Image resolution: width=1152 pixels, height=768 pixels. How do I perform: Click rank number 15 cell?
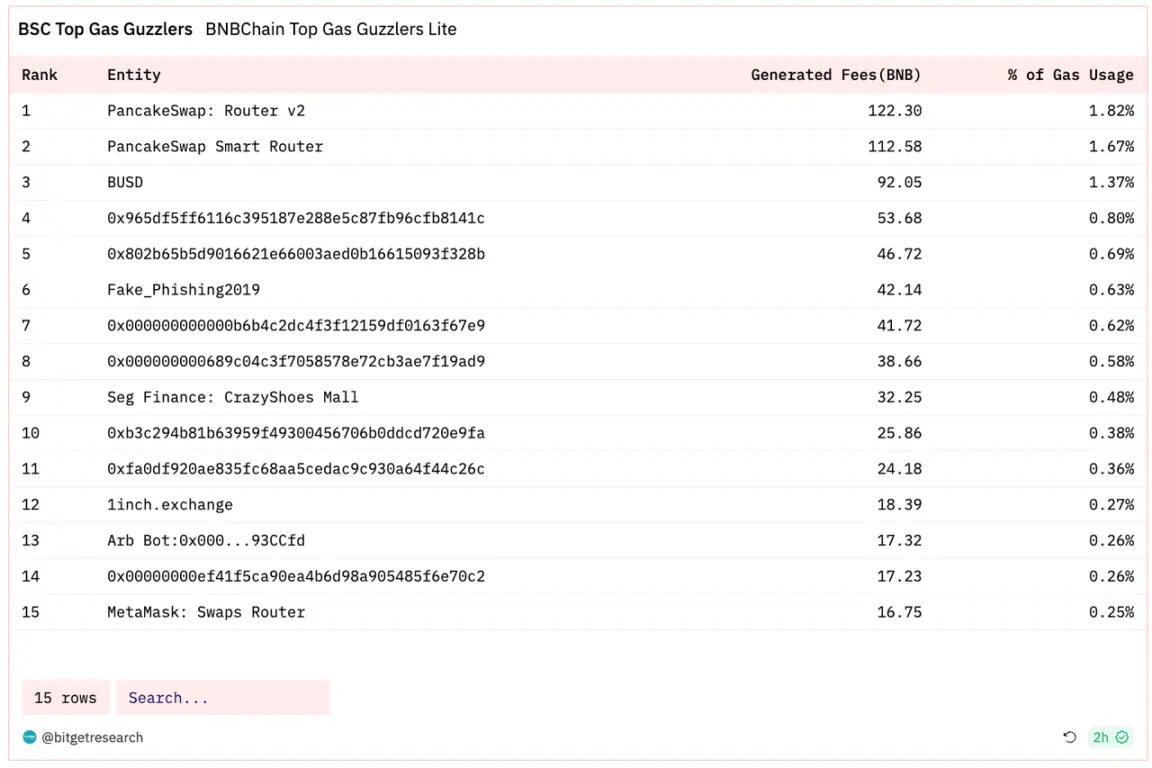click(x=30, y=612)
